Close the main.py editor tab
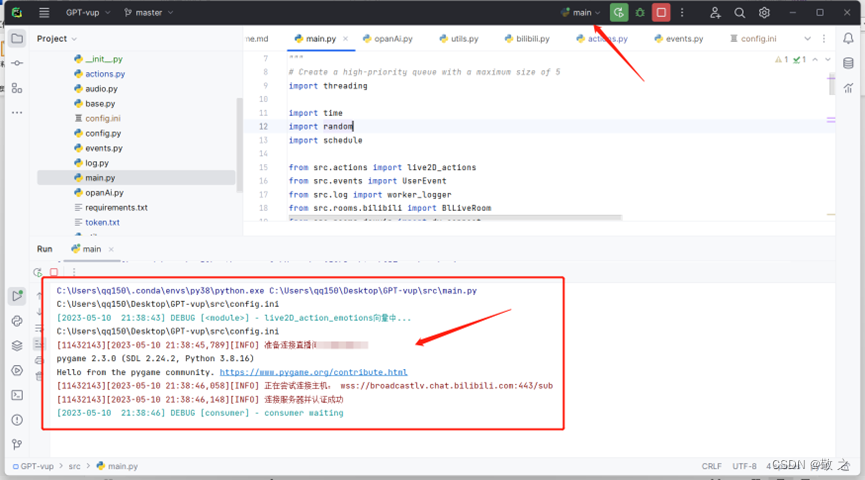Image resolution: width=865 pixels, height=480 pixels. pos(345,39)
